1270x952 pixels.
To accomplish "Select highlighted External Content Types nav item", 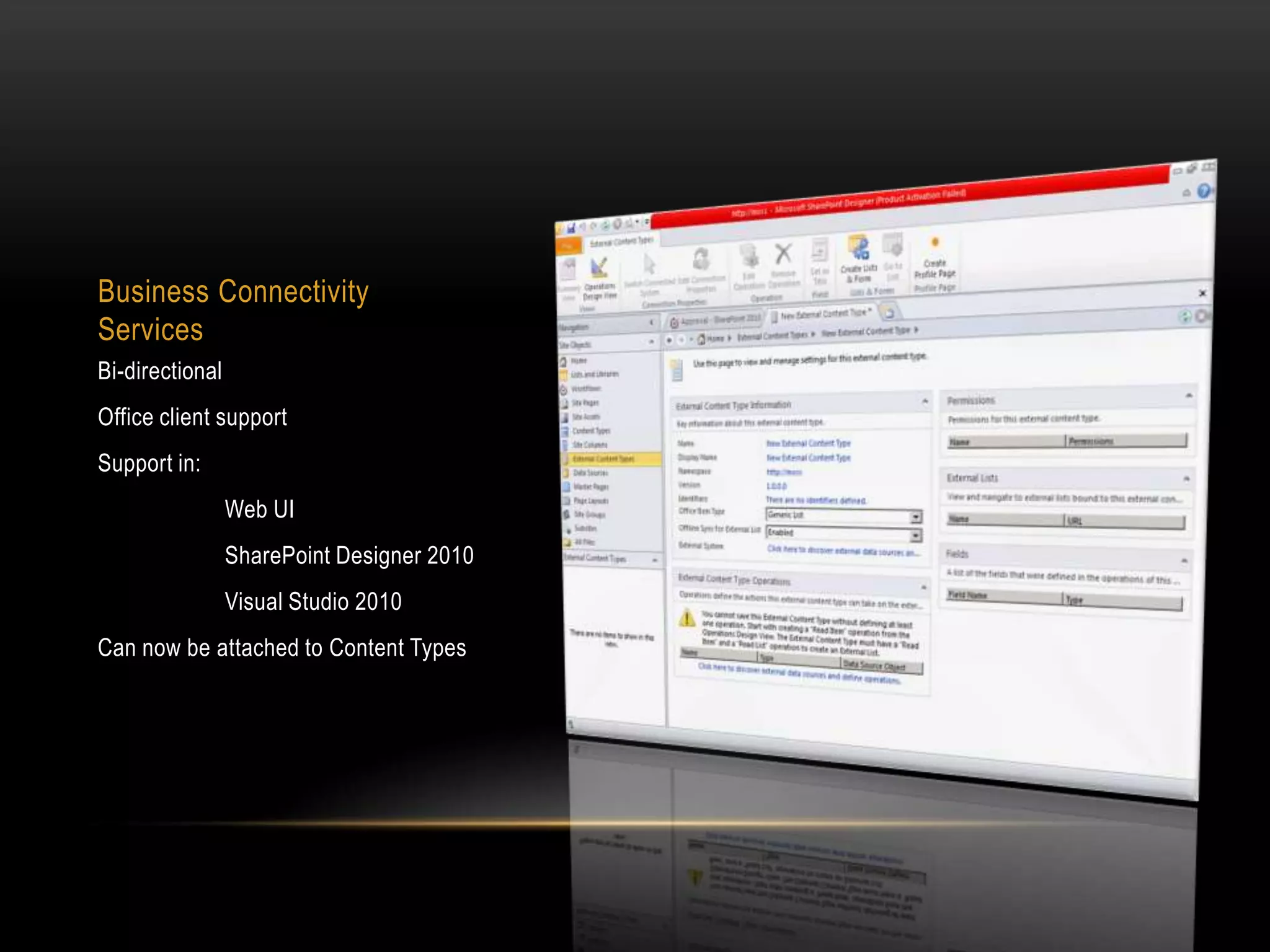I will click(x=611, y=459).
